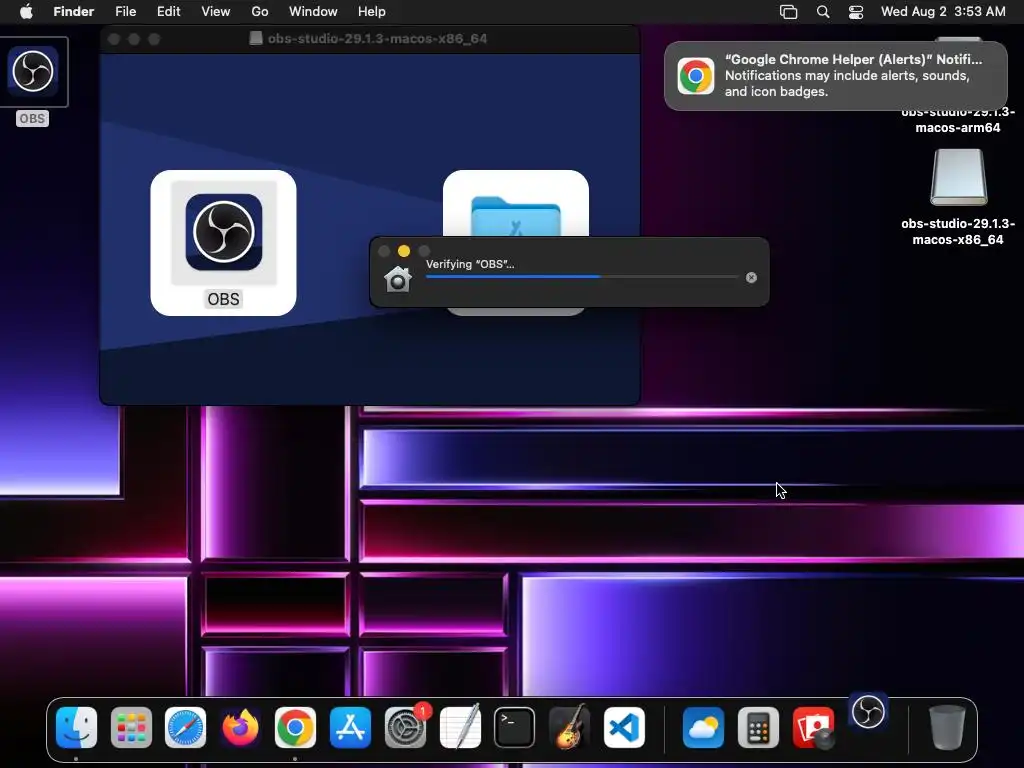Open Launchpad from the Dock
The height and width of the screenshot is (768, 1024).
(131, 728)
